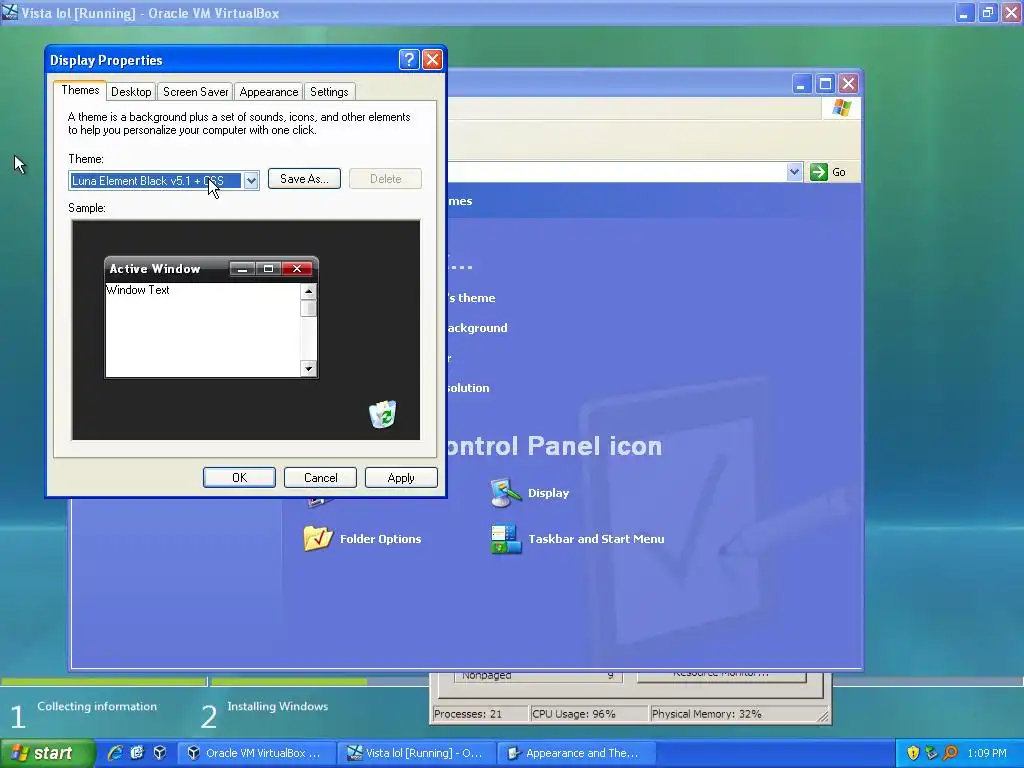Click the VirtualBox cube Quick Launch icon
Image resolution: width=1024 pixels, height=768 pixels.
point(159,753)
